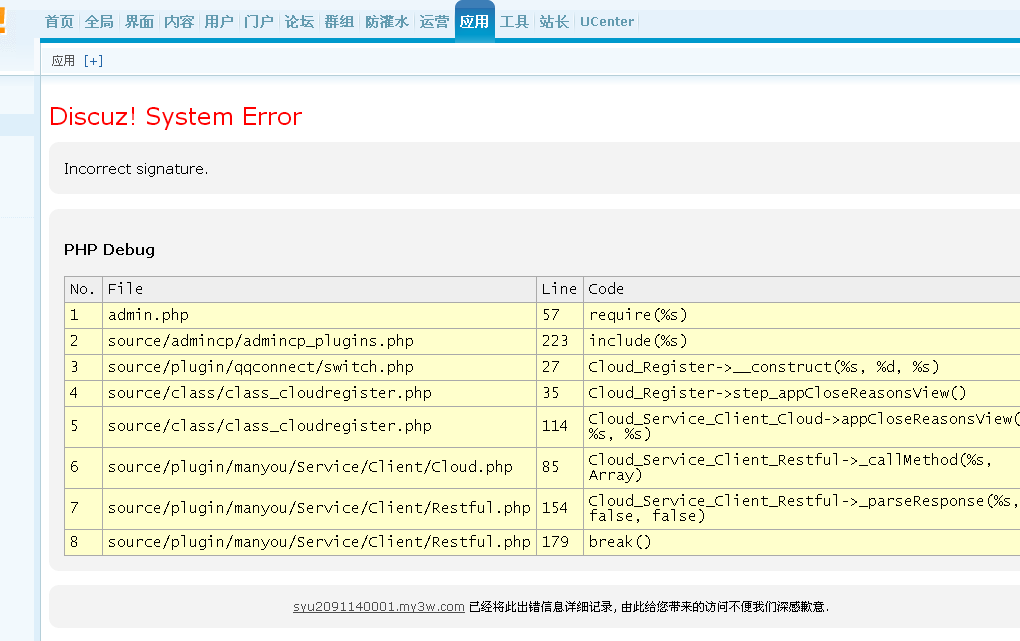Screen dimensions: 1020x641
Task: Select Restful.php cell in row 7
Action: (319, 508)
